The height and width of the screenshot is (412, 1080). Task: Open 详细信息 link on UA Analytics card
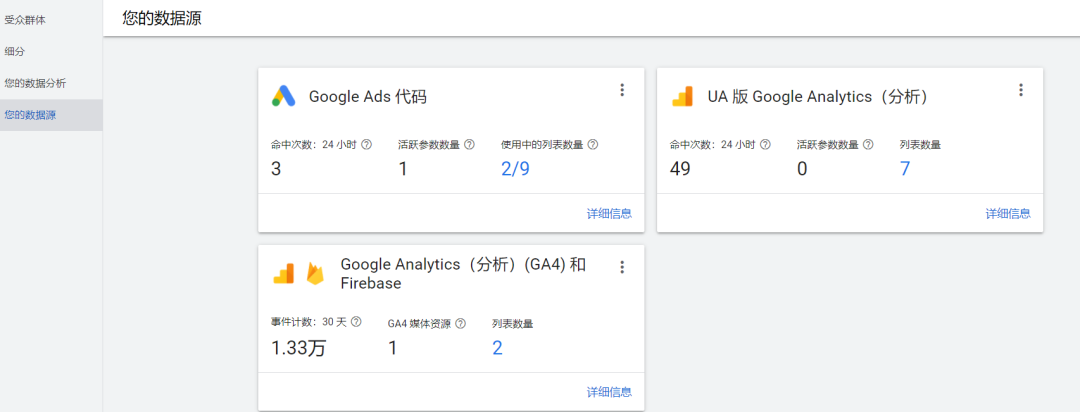point(1008,213)
